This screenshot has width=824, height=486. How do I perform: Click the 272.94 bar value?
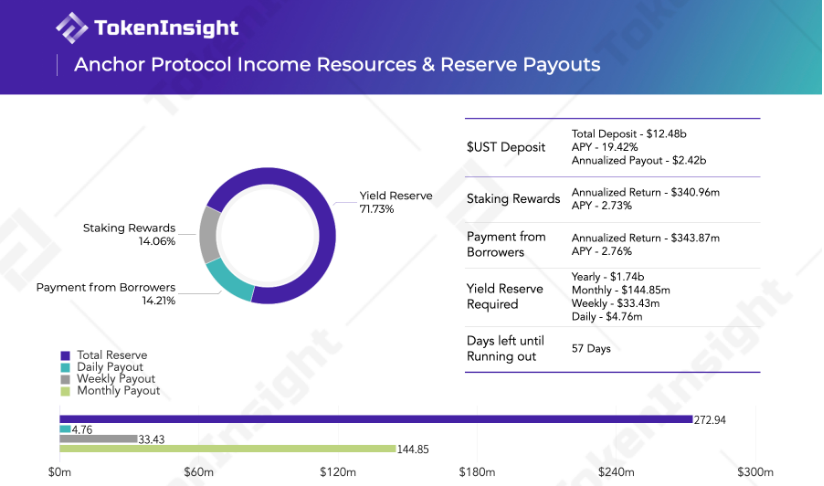709,420
